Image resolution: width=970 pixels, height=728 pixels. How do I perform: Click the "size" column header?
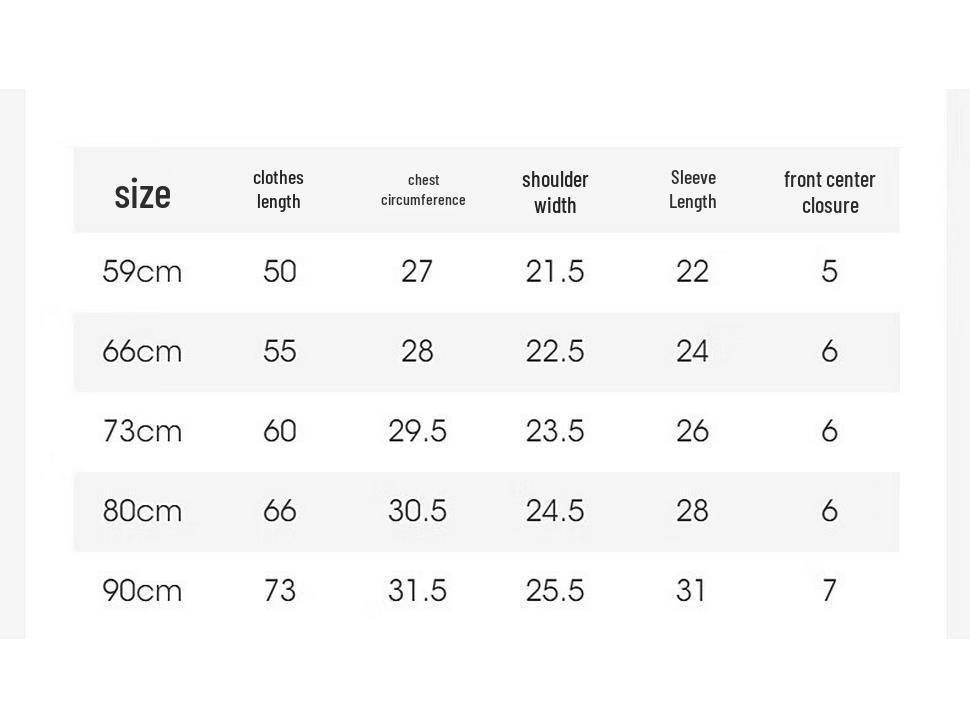click(x=142, y=193)
